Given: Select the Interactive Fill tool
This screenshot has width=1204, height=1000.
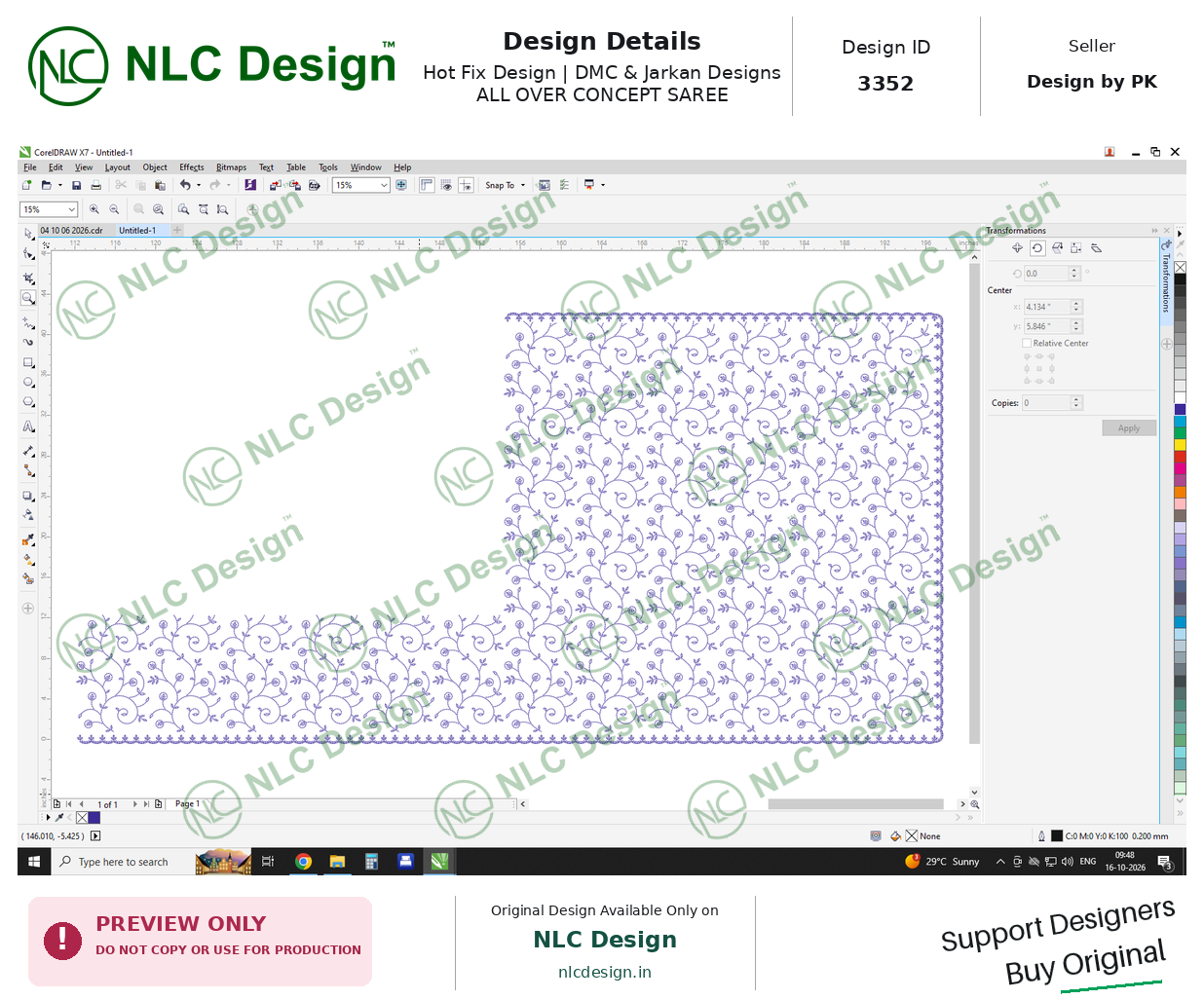Looking at the screenshot, I should pos(28,560).
